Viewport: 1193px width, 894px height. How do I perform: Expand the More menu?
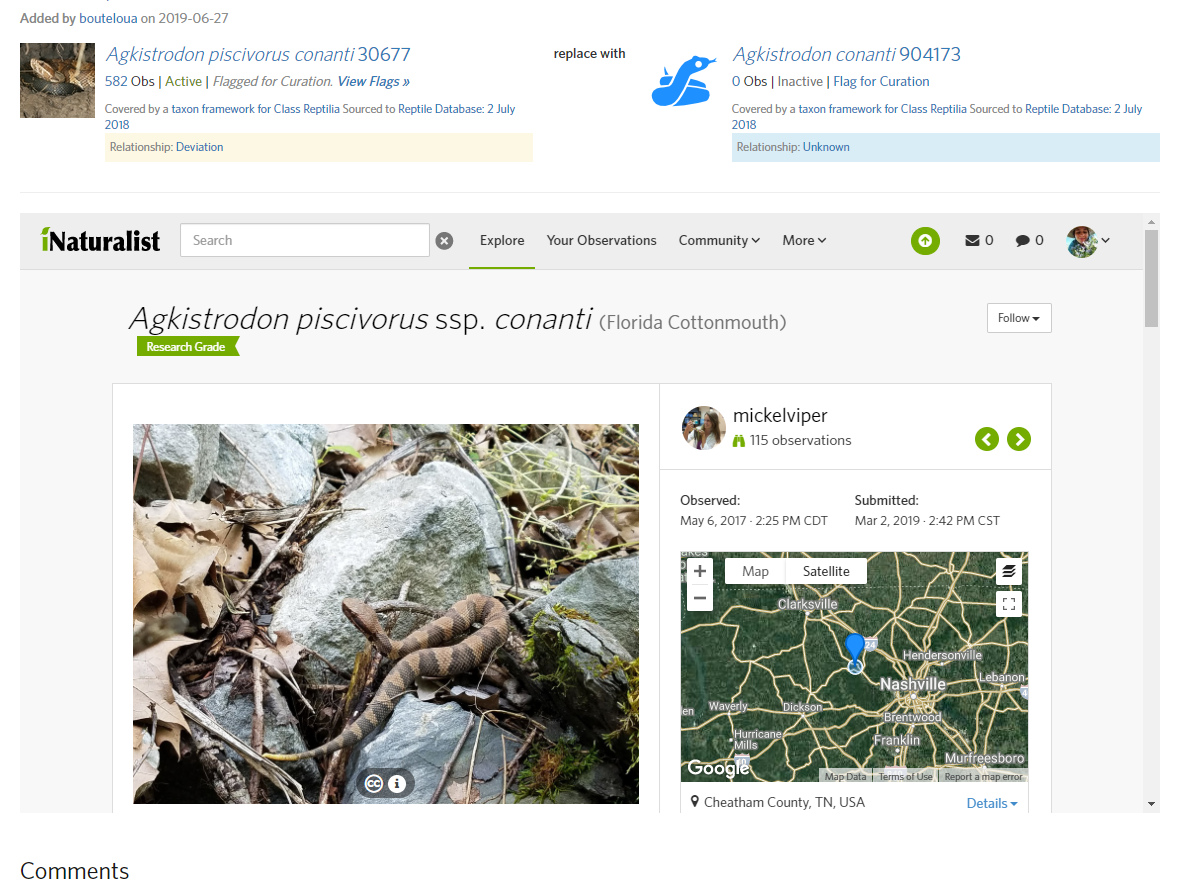pyautogui.click(x=804, y=240)
